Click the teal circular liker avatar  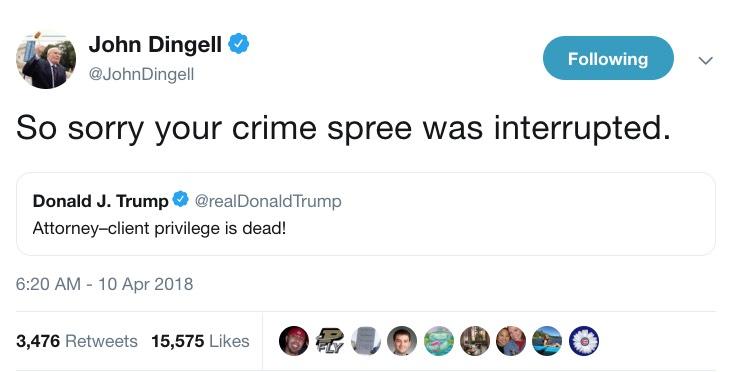click(438, 340)
